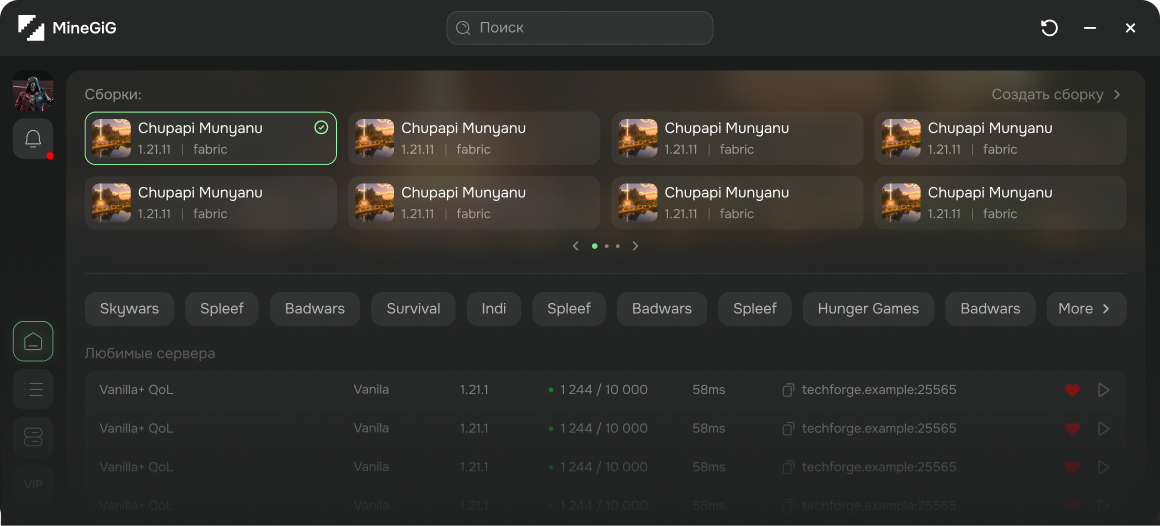Select Badwars chip beside Survival

[x=315, y=308]
